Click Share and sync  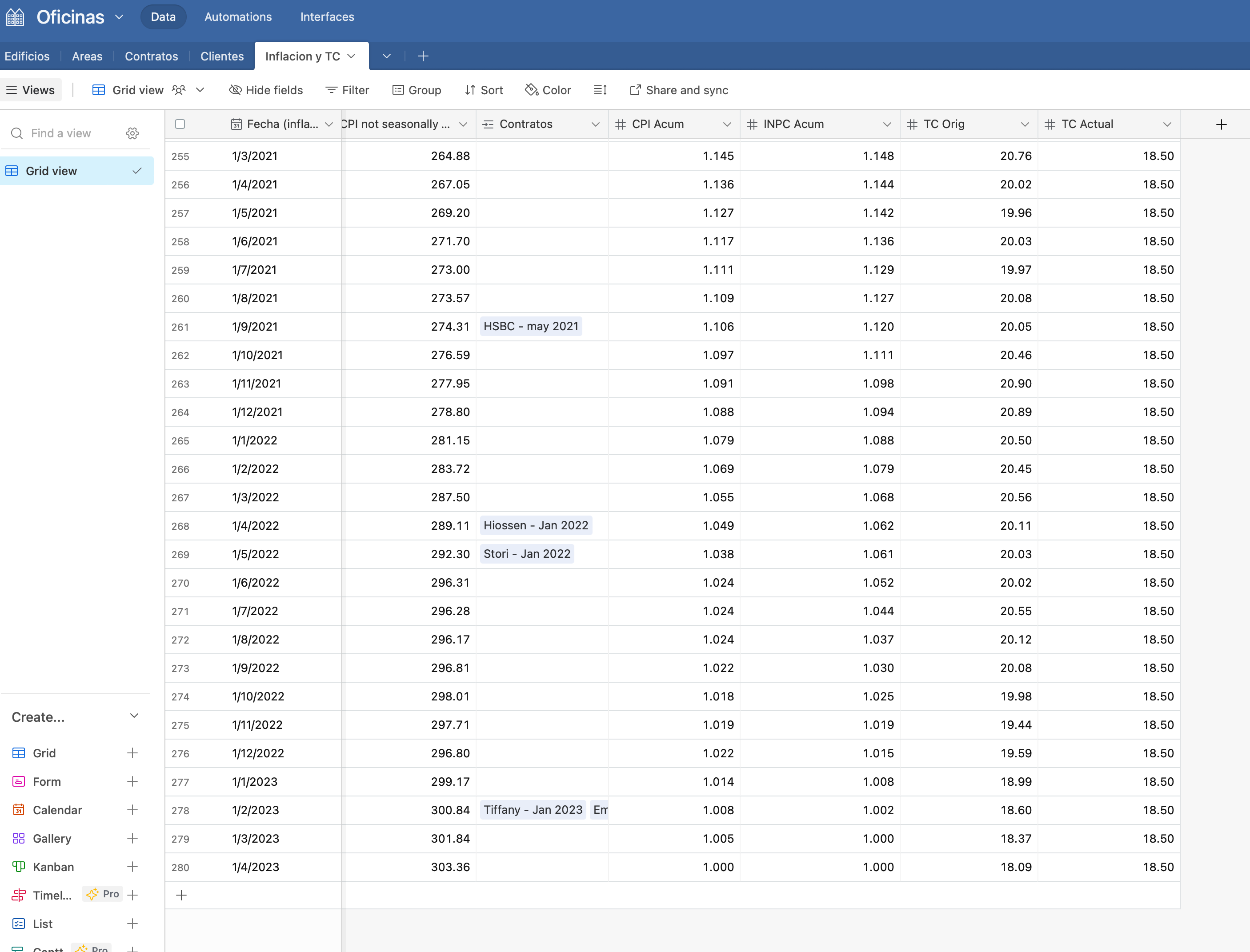click(x=679, y=90)
